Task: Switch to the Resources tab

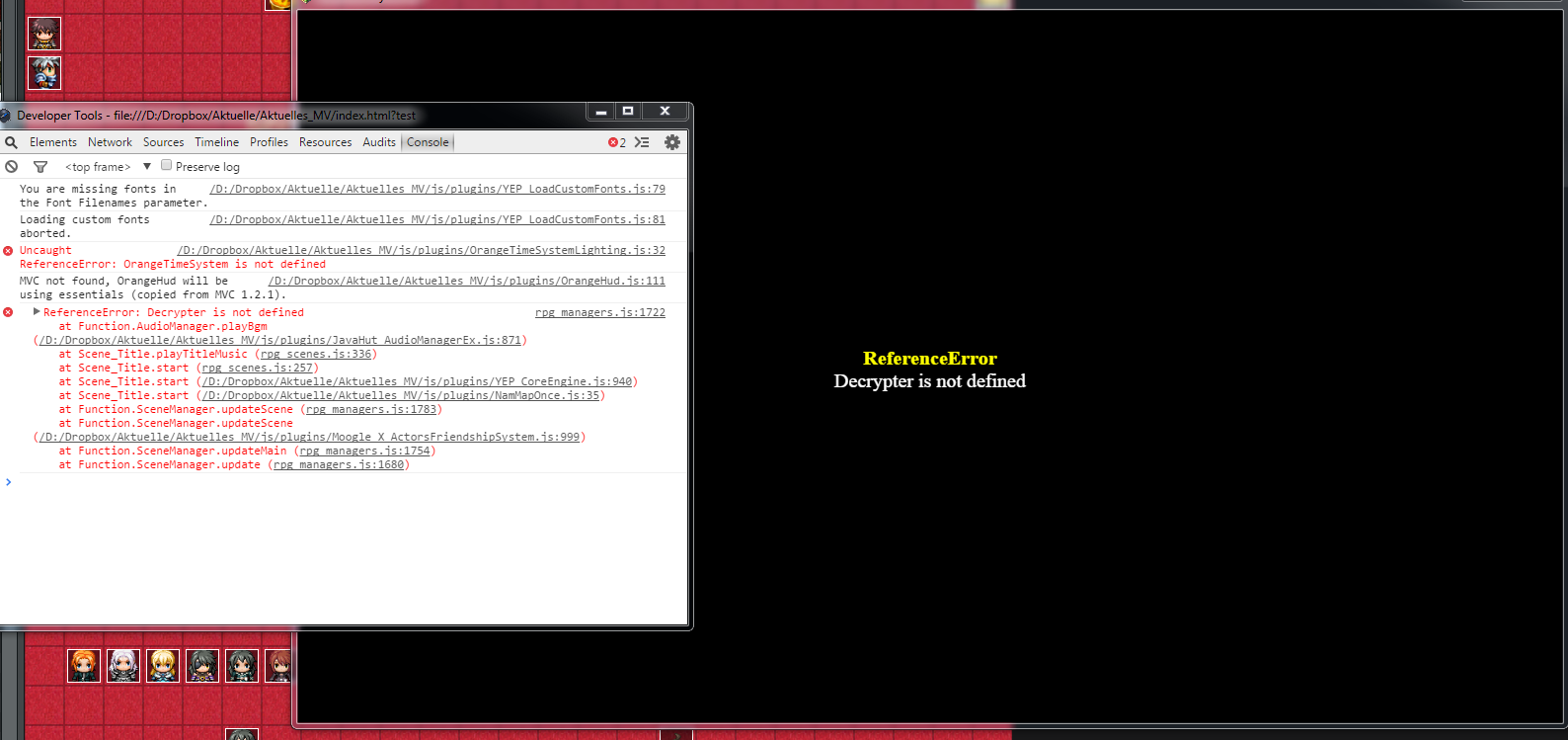Action: pyautogui.click(x=325, y=142)
